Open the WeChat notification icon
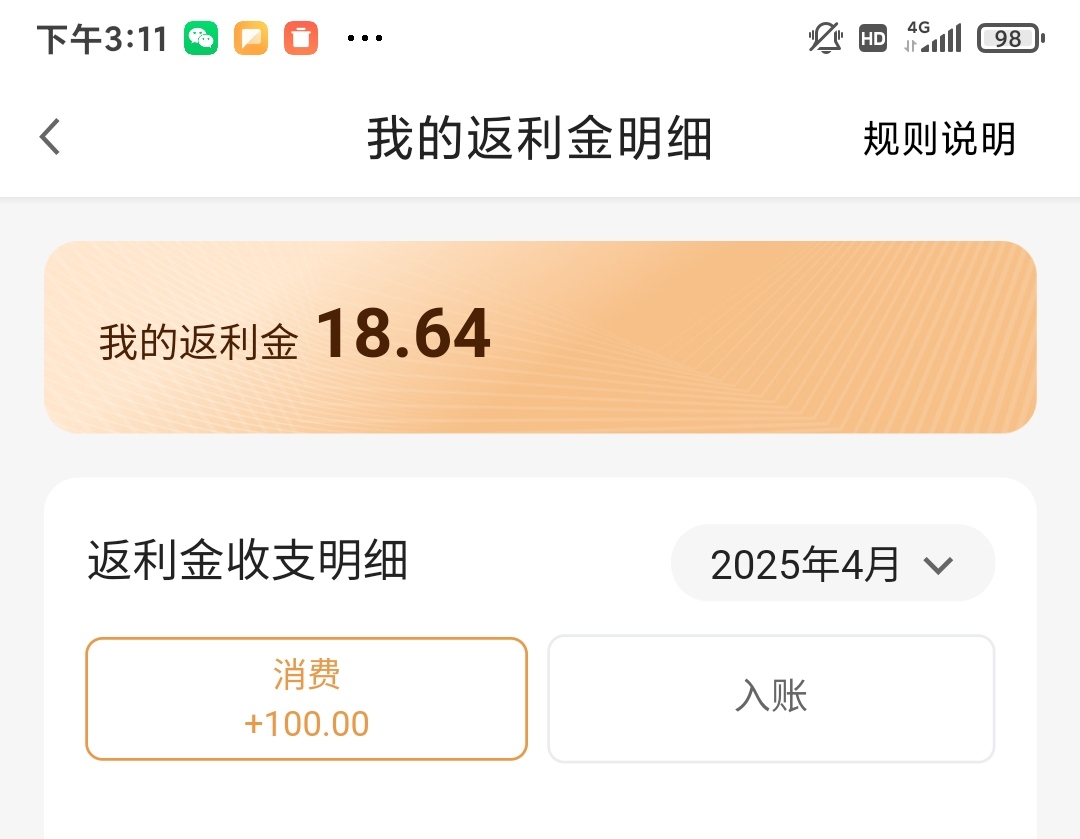Viewport: 1080px width, 839px height. click(x=201, y=38)
